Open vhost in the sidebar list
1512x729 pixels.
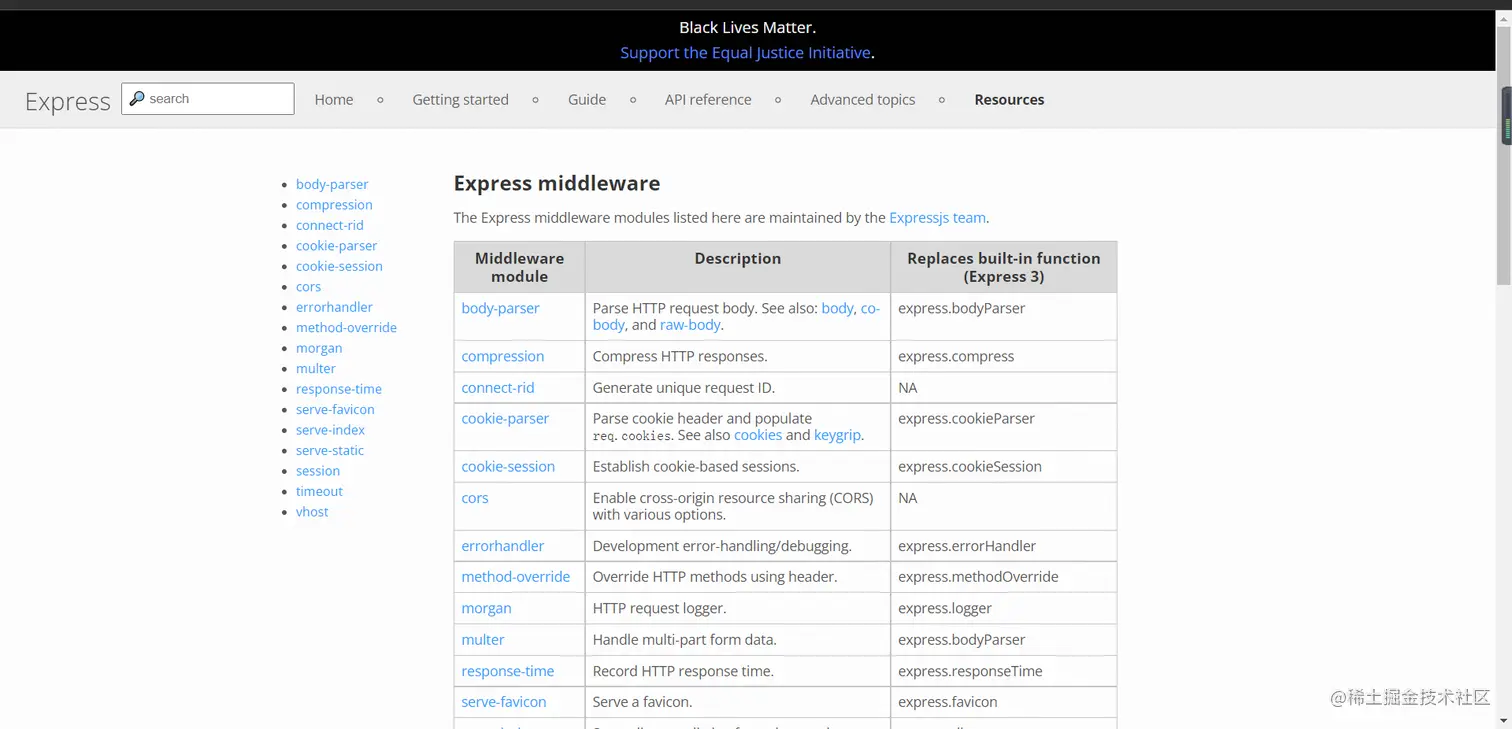tap(312, 512)
